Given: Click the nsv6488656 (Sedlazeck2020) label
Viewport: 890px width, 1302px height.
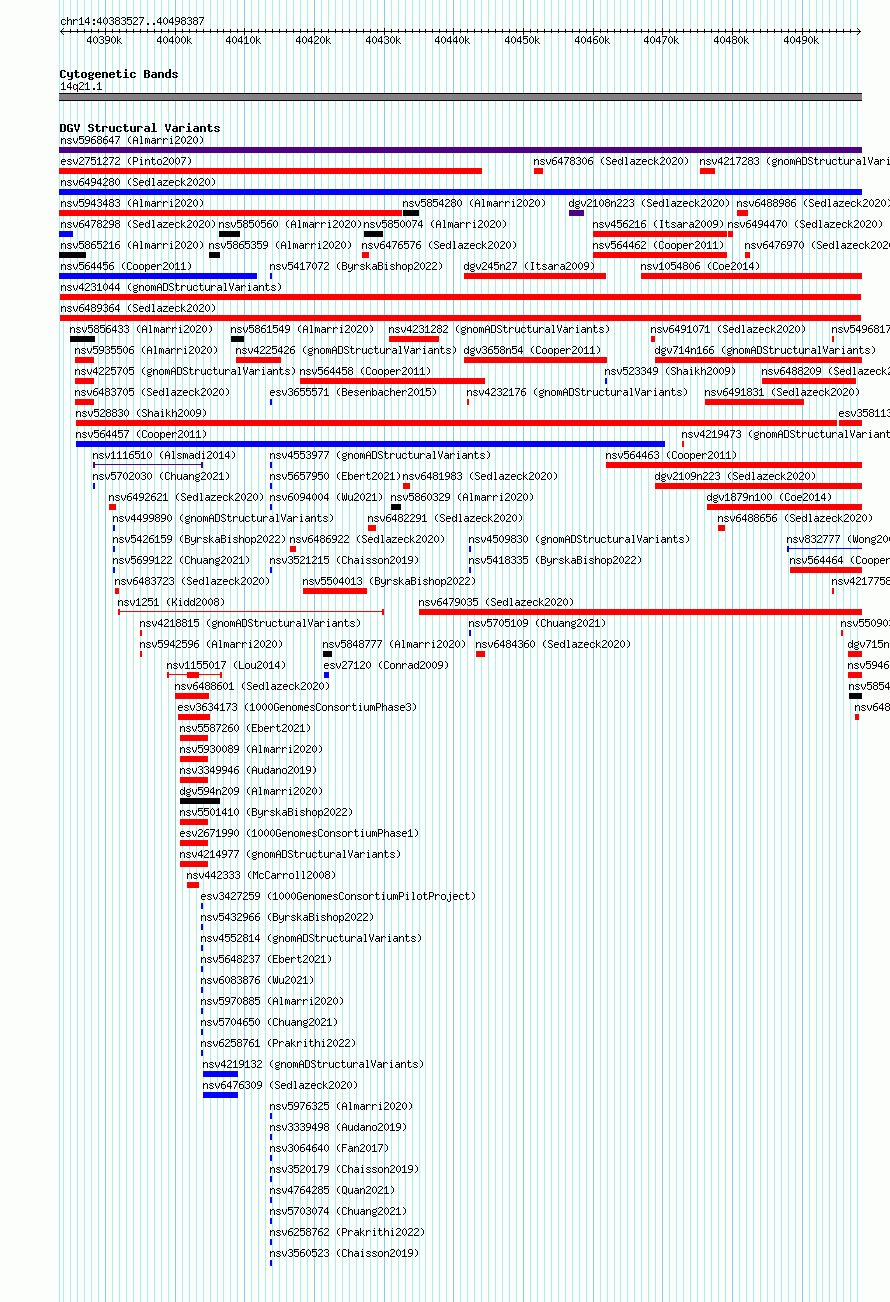Looking at the screenshot, I should pos(795,518).
